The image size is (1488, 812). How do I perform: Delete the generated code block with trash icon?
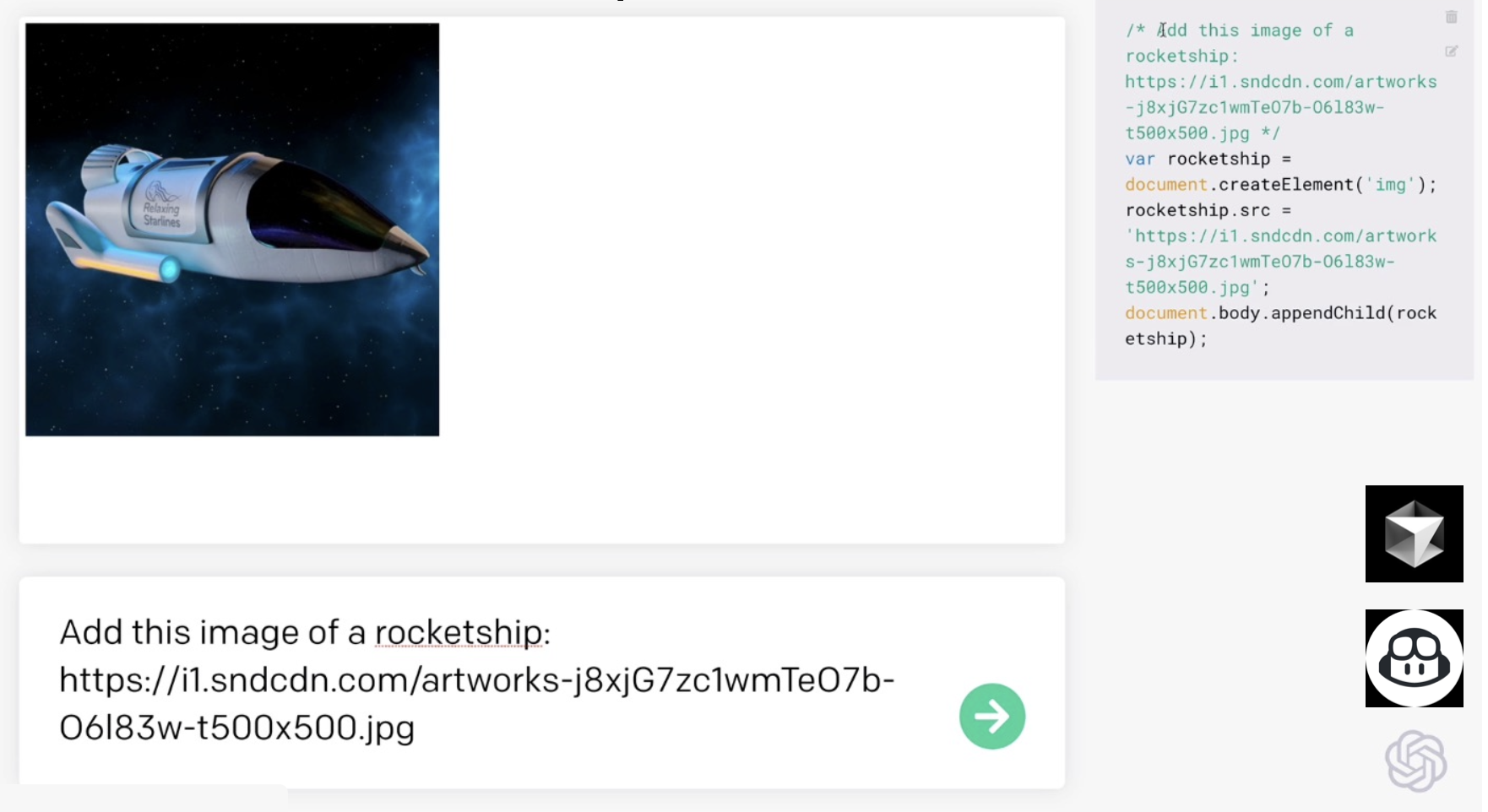pos(1451,17)
